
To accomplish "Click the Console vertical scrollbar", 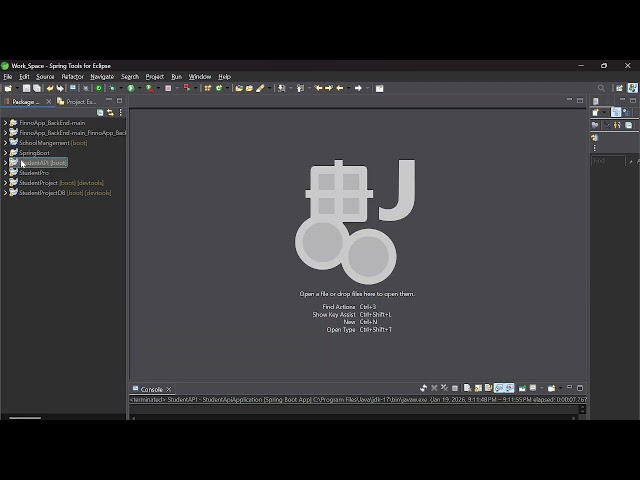I will [x=582, y=409].
